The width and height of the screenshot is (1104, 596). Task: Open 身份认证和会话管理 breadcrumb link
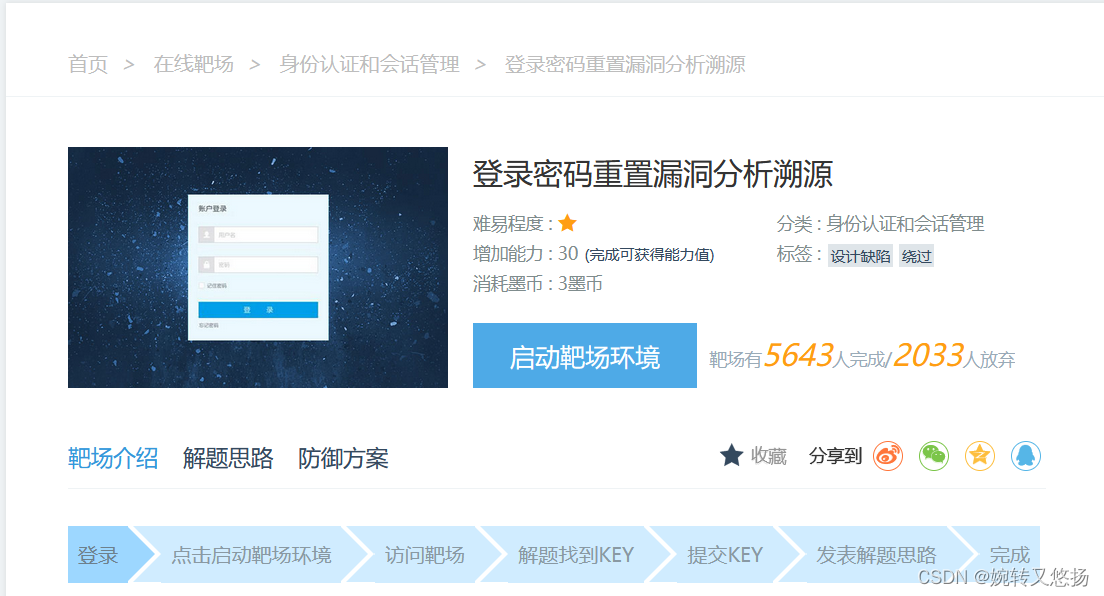[x=369, y=64]
